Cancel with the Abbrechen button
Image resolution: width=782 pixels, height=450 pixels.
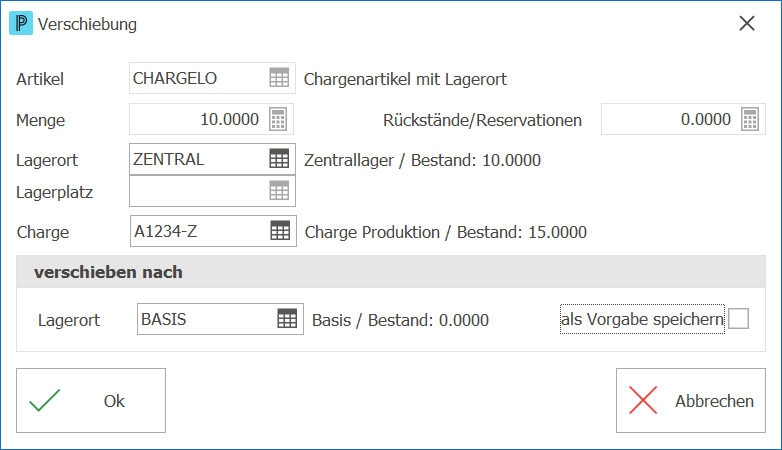pos(691,401)
